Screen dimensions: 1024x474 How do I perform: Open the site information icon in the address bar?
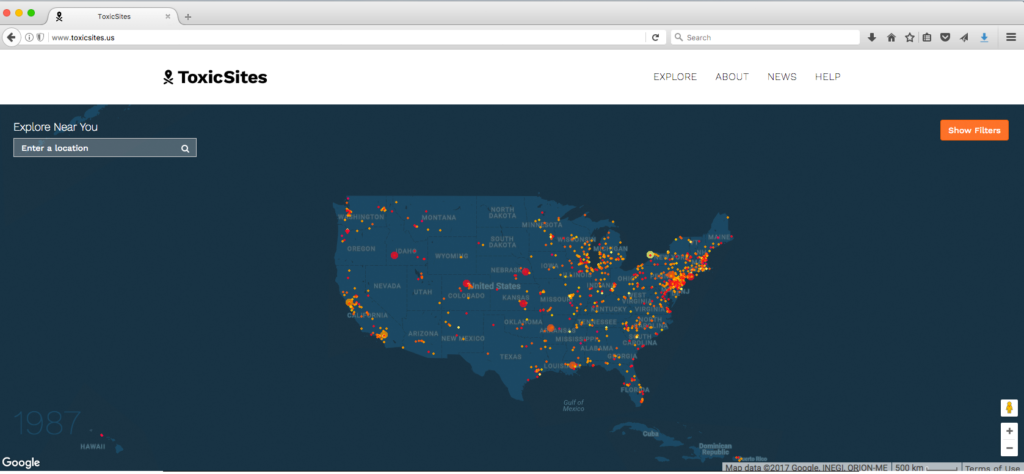[29, 38]
